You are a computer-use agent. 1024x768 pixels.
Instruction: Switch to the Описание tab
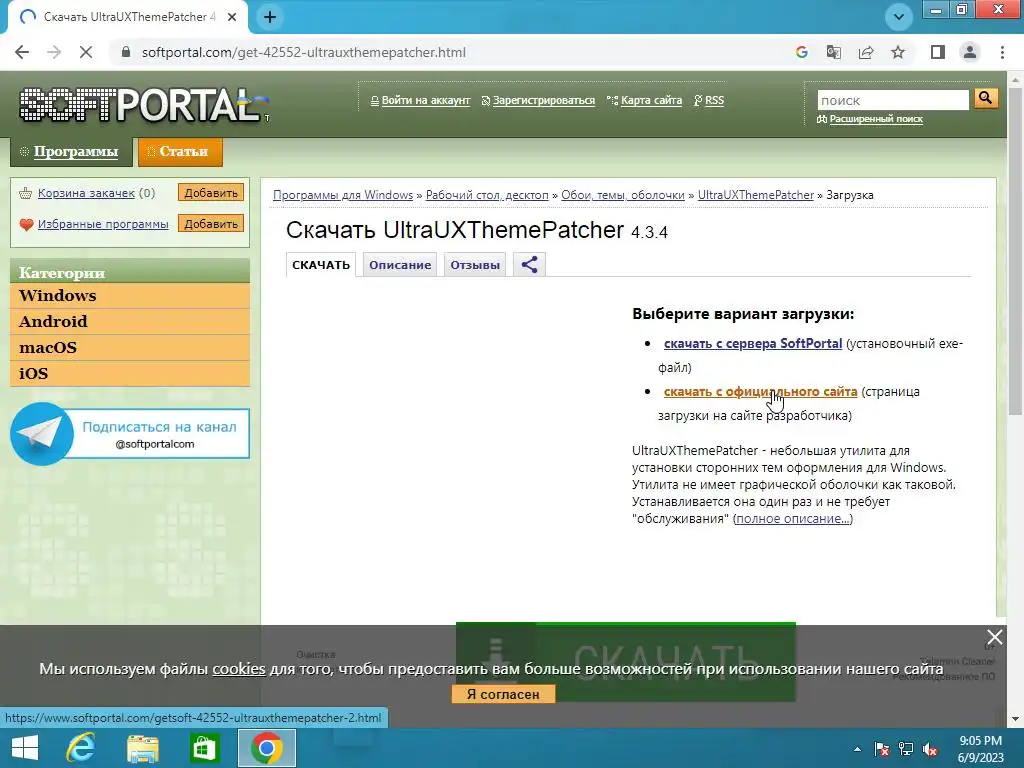tap(400, 265)
